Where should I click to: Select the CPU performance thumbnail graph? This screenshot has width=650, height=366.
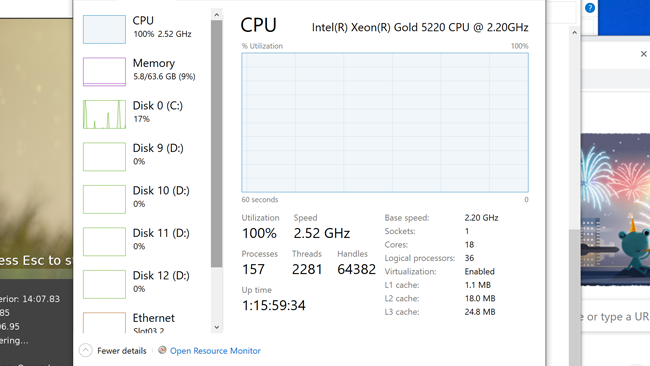[x=104, y=29]
